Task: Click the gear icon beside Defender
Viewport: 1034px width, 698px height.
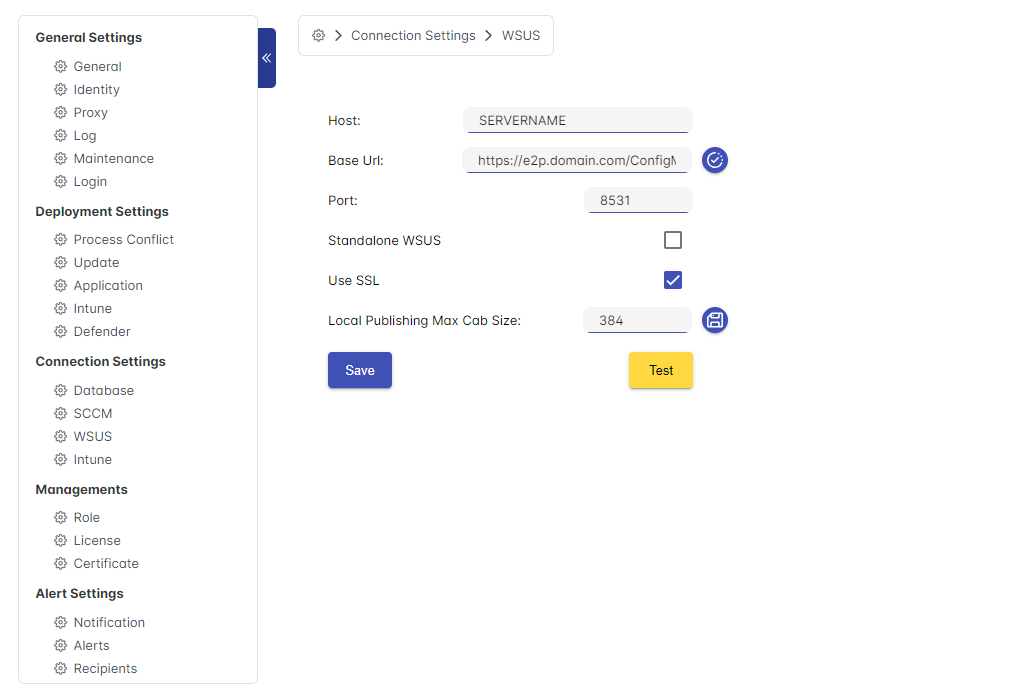Action: tap(60, 332)
